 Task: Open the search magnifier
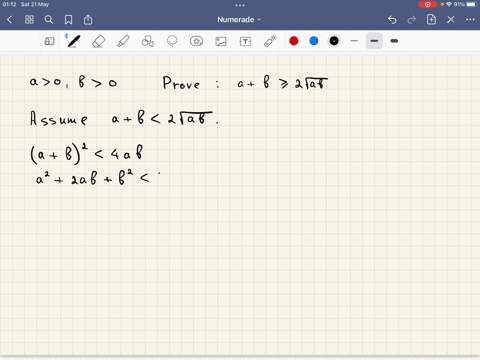pyautogui.click(x=49, y=20)
